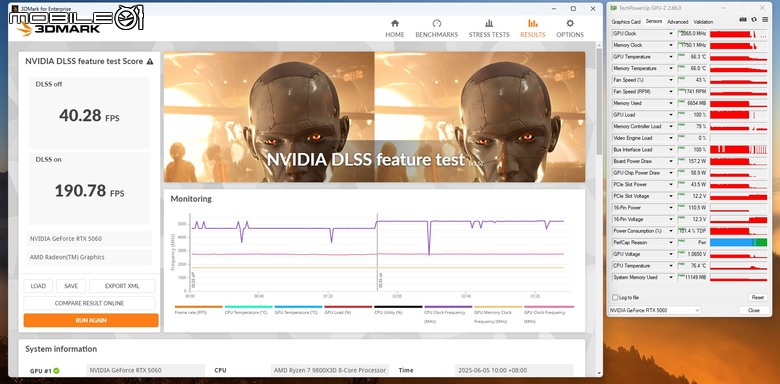Click the DLSS on marker line in graph
780x384 pixels.
[x=377, y=252]
